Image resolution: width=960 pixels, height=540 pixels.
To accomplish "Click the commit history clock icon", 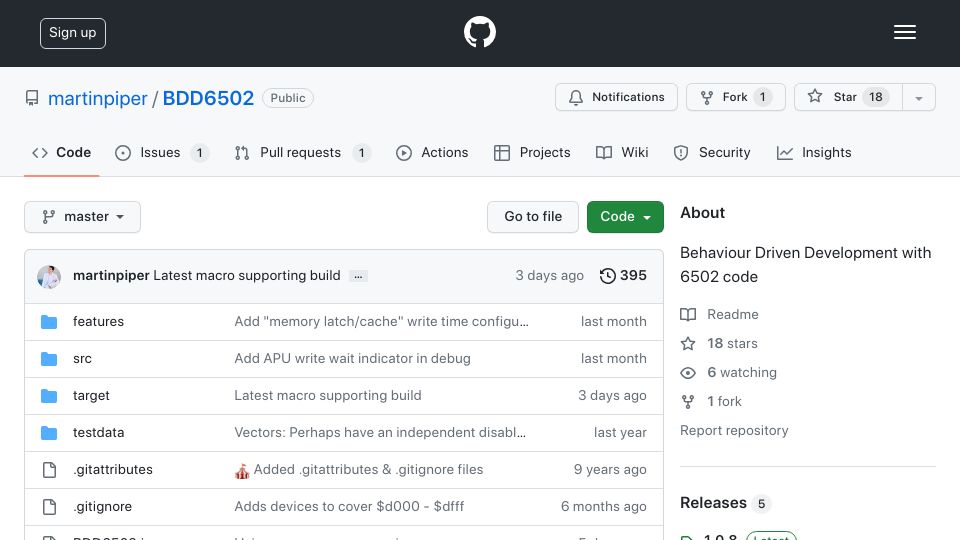I will pos(607,276).
